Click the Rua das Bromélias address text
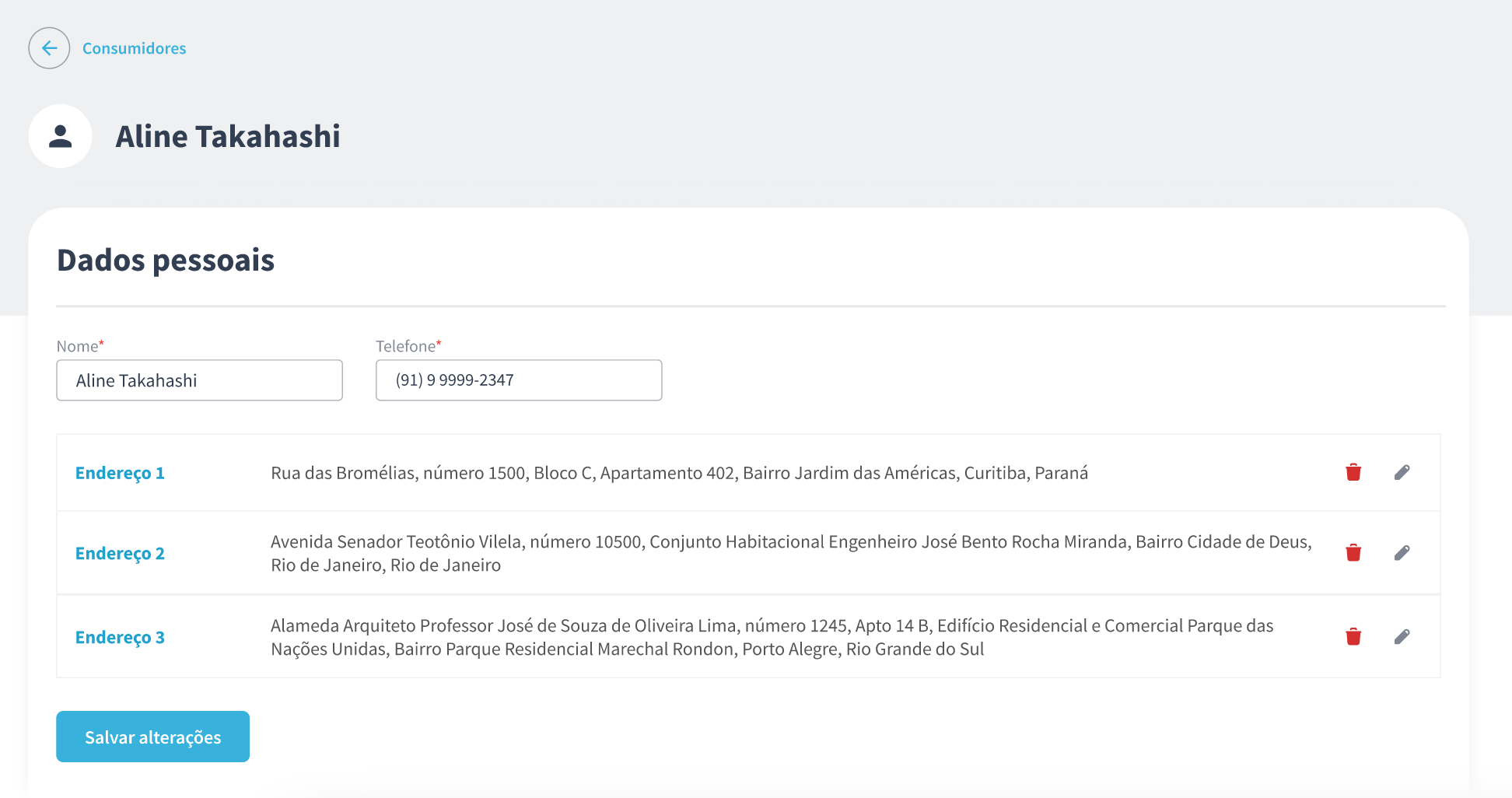This screenshot has width=1512, height=798. pyautogui.click(x=679, y=473)
